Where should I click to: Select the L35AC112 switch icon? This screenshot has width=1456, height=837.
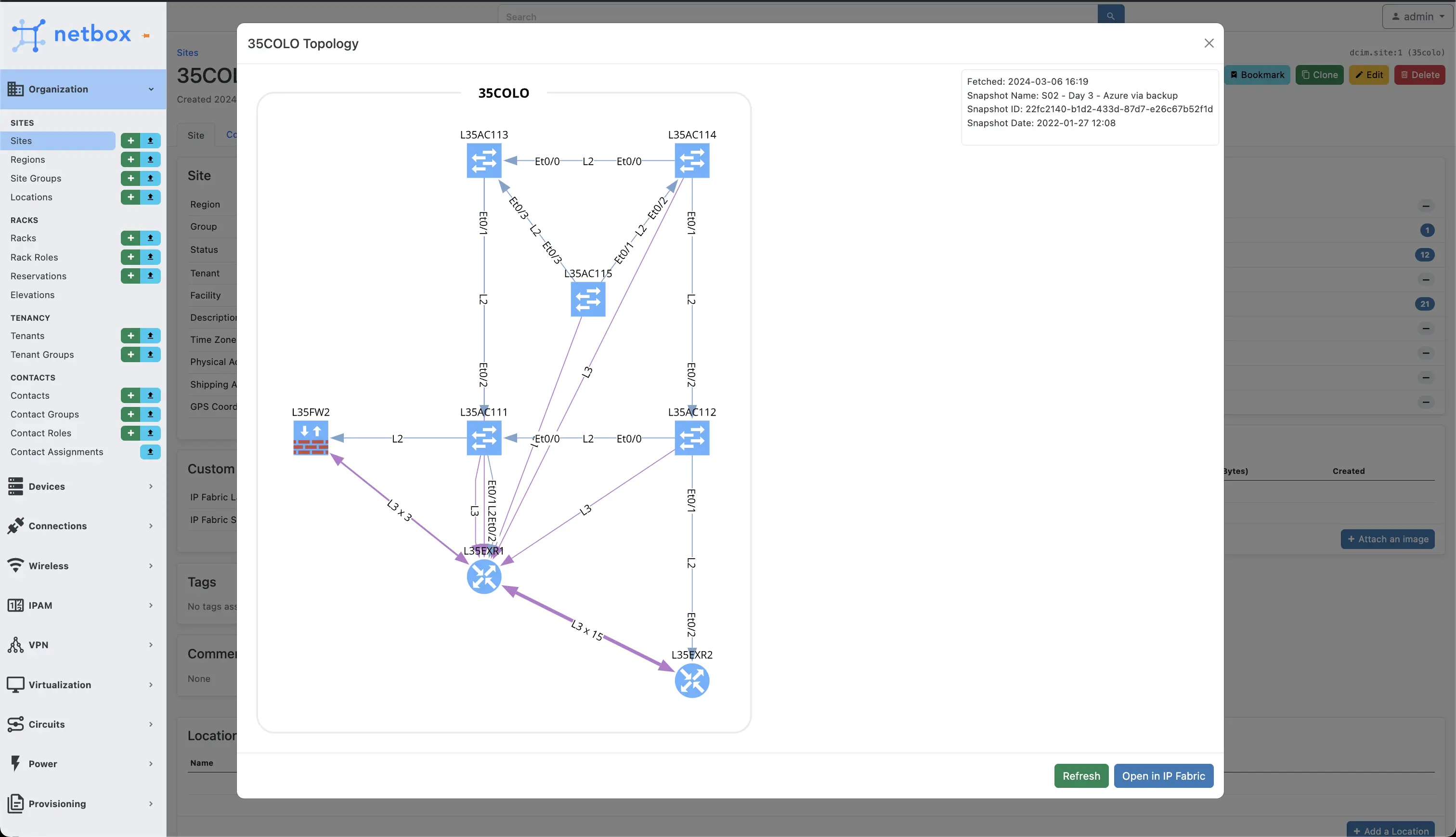coord(692,438)
